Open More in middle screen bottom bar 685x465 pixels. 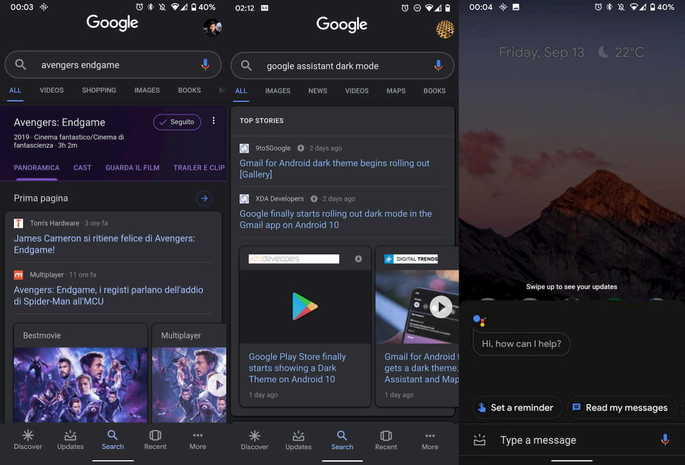(x=430, y=440)
